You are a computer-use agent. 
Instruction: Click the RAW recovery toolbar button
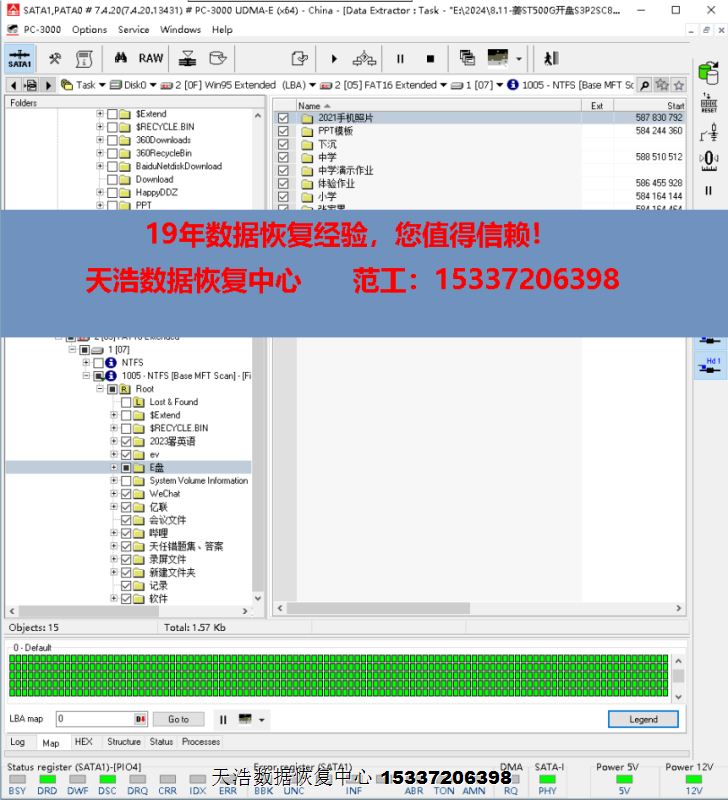pyautogui.click(x=151, y=59)
